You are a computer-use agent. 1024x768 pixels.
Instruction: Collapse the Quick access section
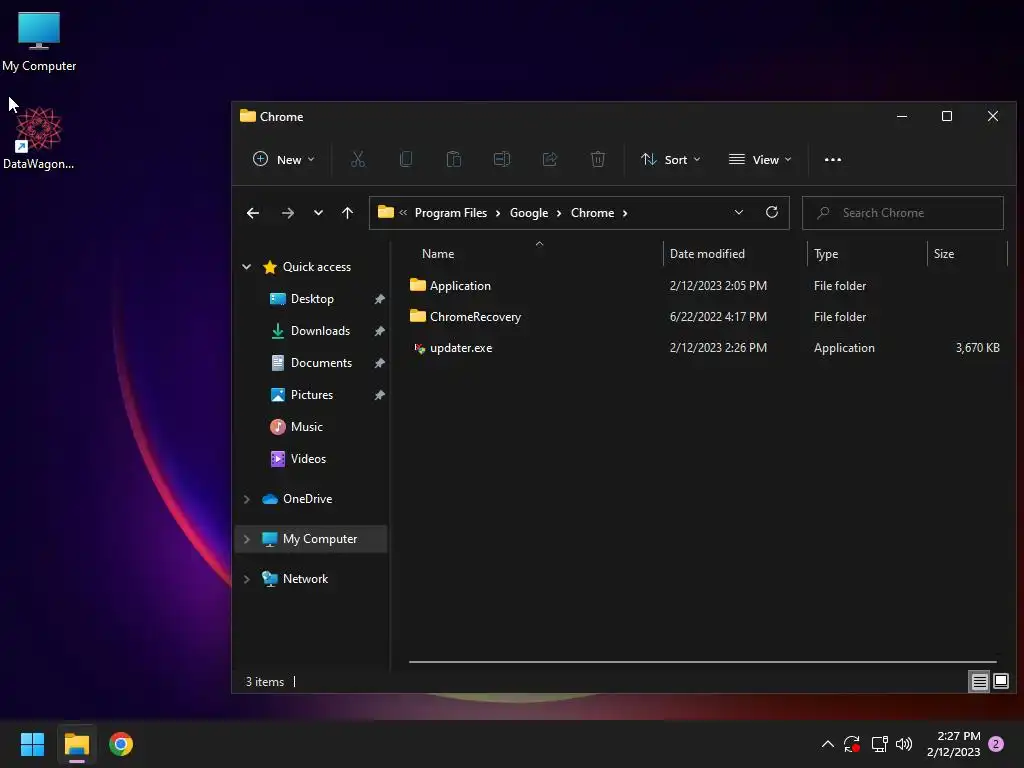pyautogui.click(x=247, y=266)
